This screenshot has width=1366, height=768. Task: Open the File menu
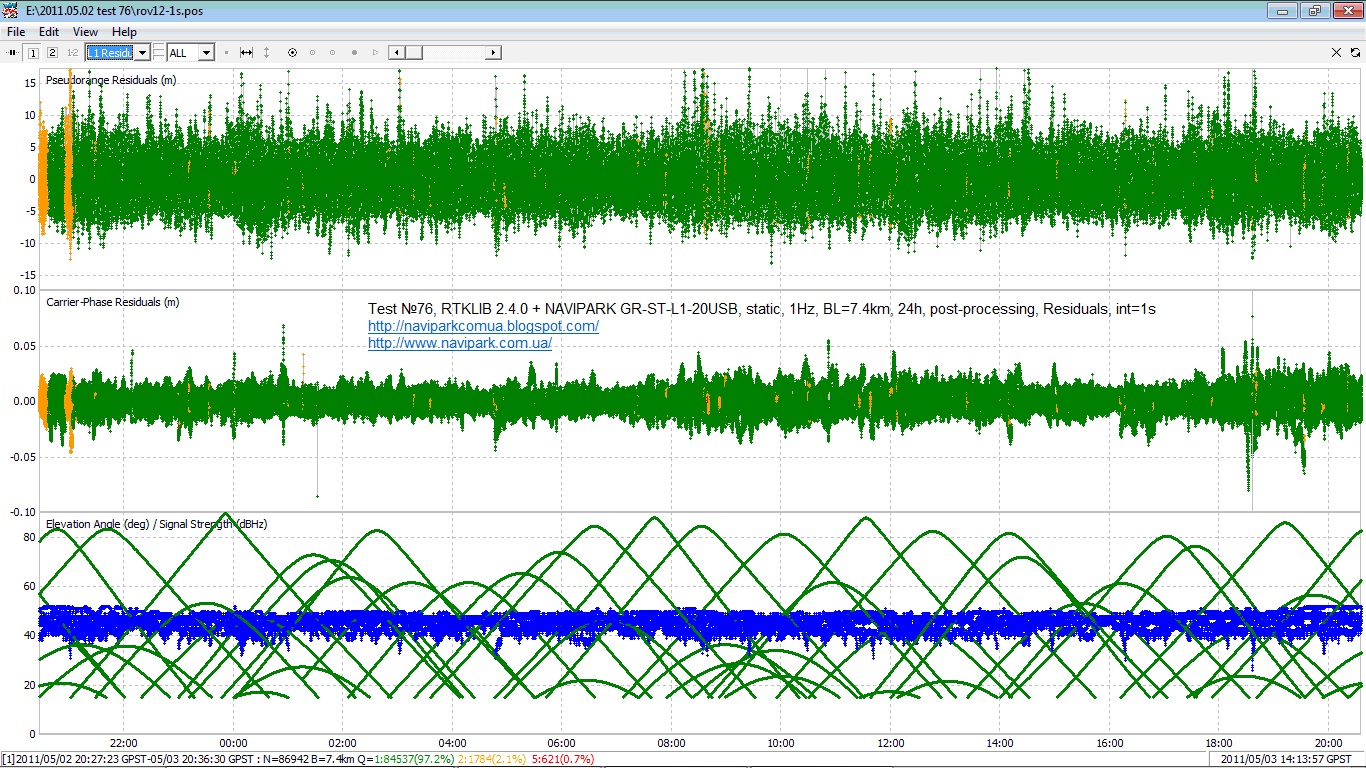(16, 32)
